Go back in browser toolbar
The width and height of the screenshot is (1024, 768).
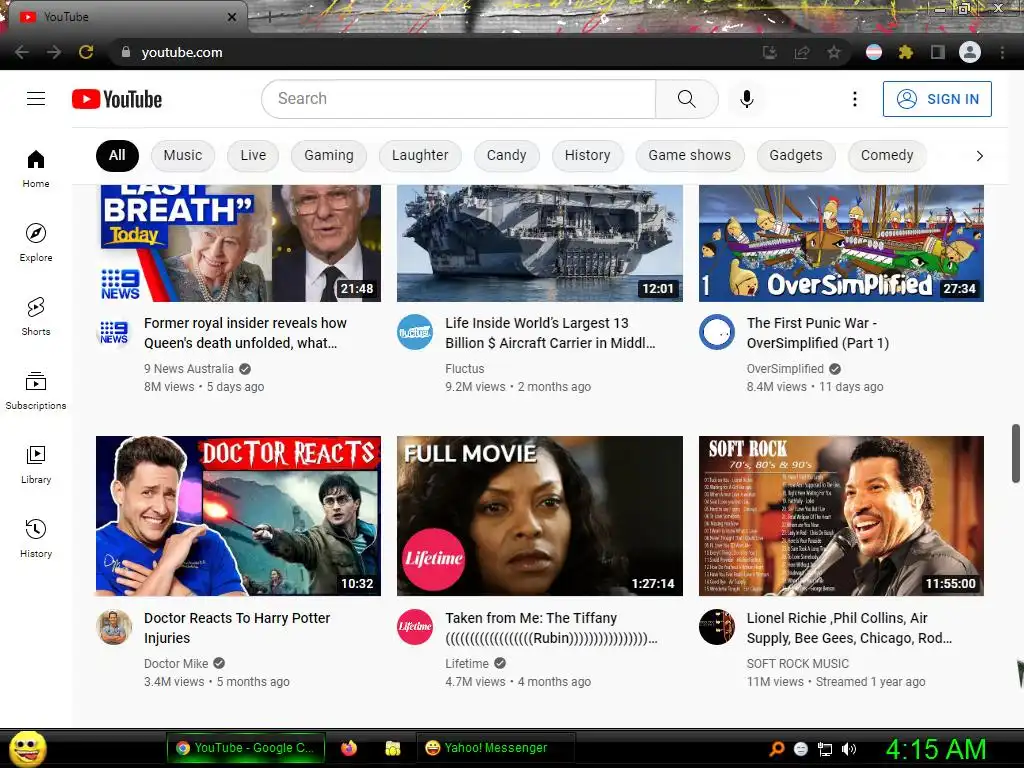(x=22, y=52)
